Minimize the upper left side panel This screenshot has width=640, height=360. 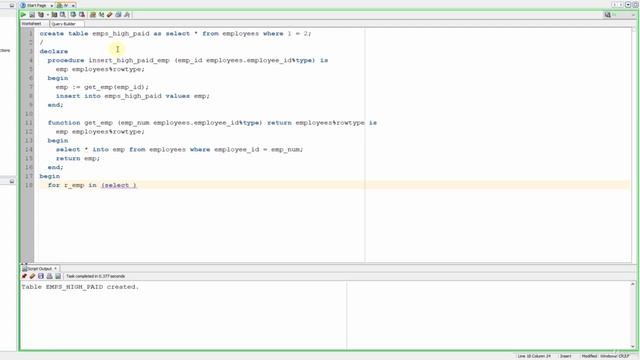(x=12, y=5)
